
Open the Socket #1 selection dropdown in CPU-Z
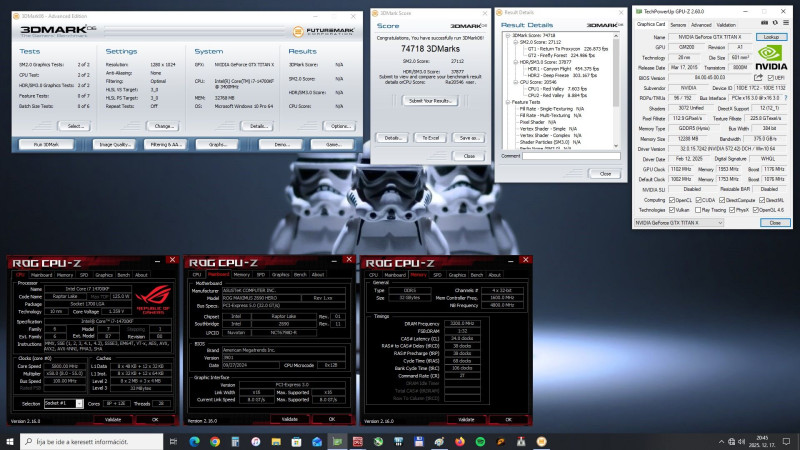click(63, 403)
